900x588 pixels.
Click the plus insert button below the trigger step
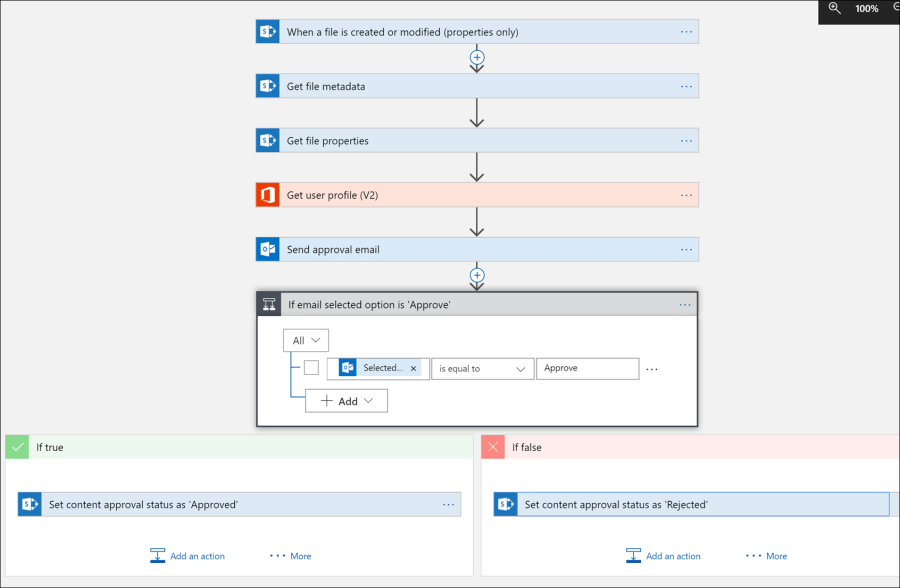pos(477,57)
